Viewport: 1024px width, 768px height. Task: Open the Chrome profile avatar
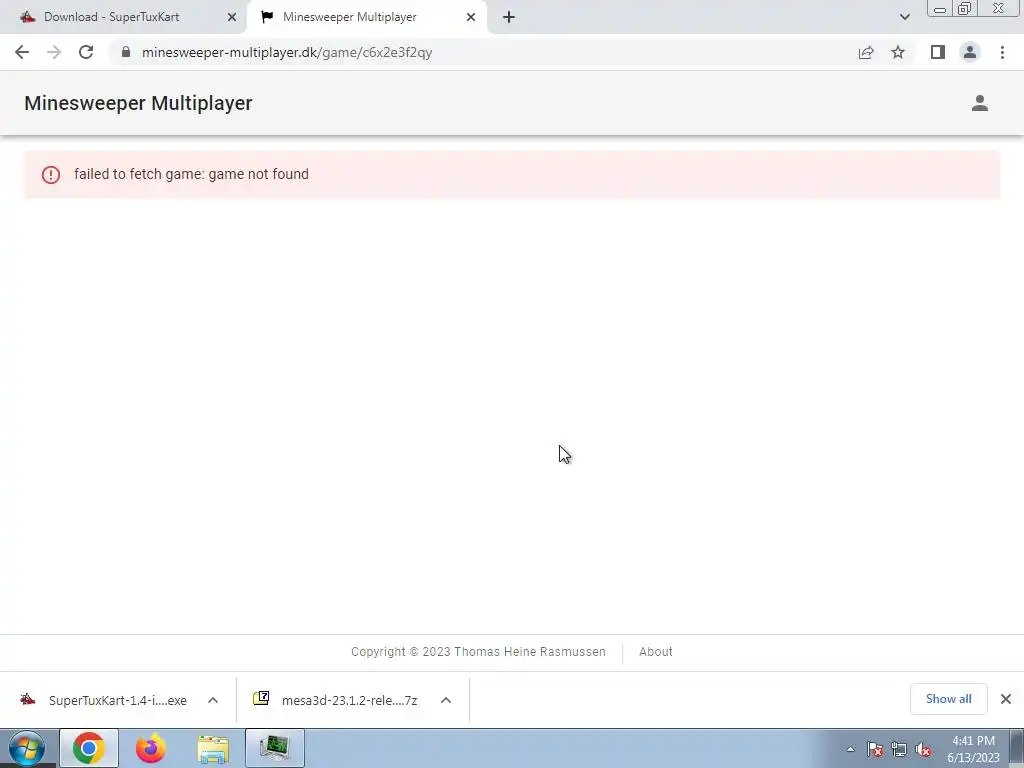pos(970,52)
